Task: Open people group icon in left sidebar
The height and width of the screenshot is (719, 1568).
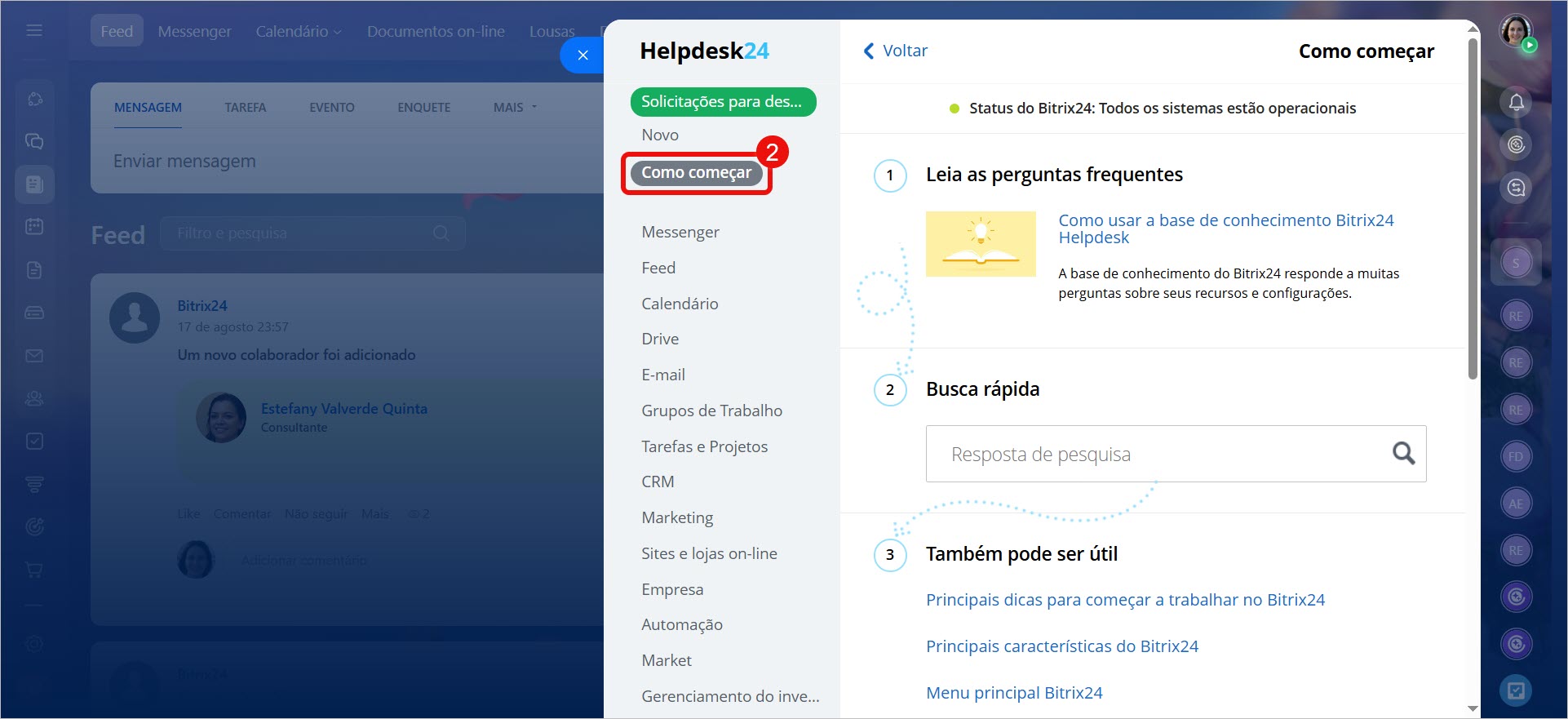Action: pyautogui.click(x=34, y=398)
